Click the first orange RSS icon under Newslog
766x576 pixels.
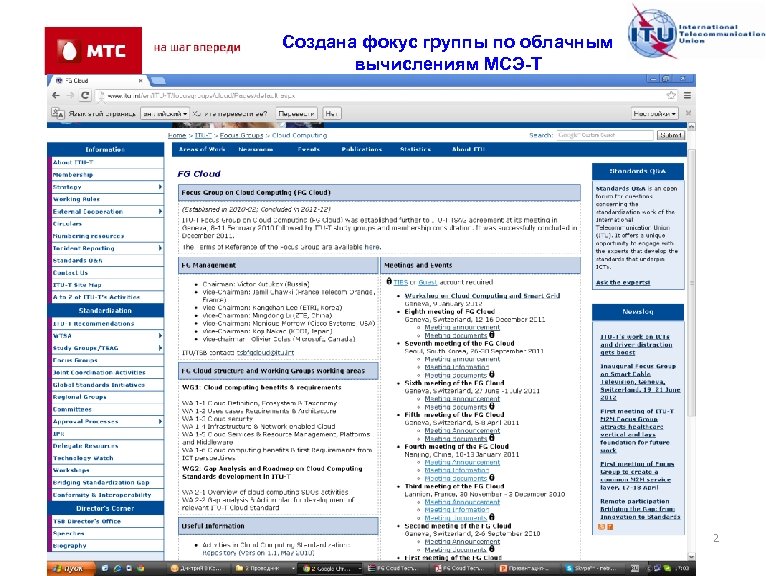pyautogui.click(x=601, y=527)
